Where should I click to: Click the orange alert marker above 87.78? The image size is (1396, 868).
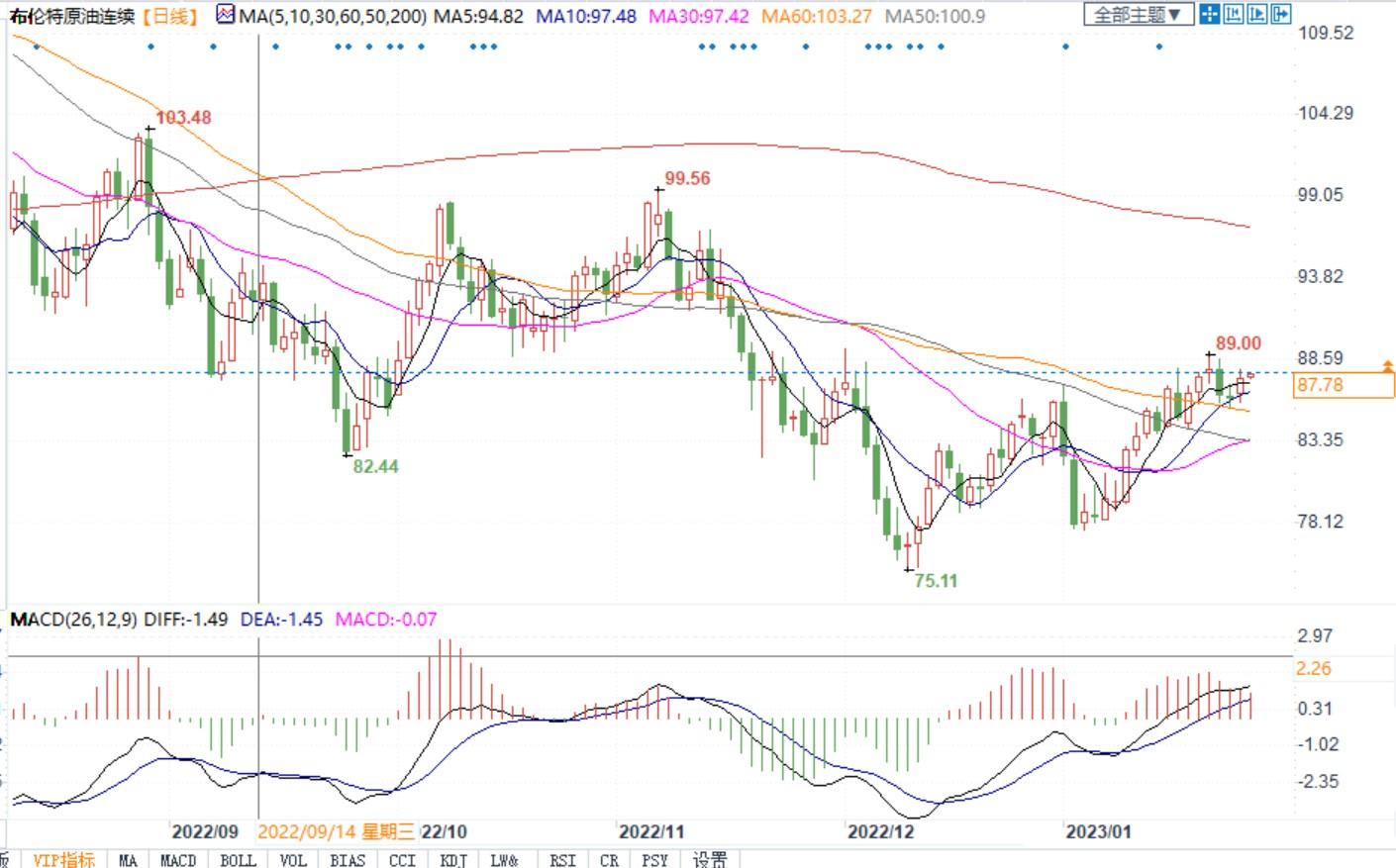click(x=1387, y=365)
